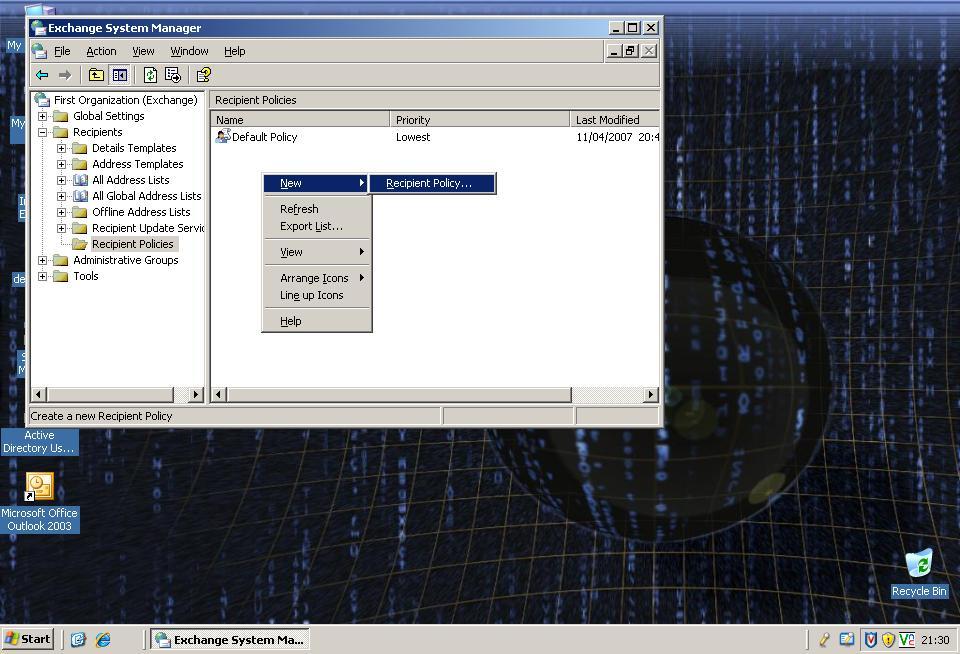Click the Recipient Policies list scroll-right arrow
Image resolution: width=960 pixels, height=654 pixels.
[x=651, y=394]
